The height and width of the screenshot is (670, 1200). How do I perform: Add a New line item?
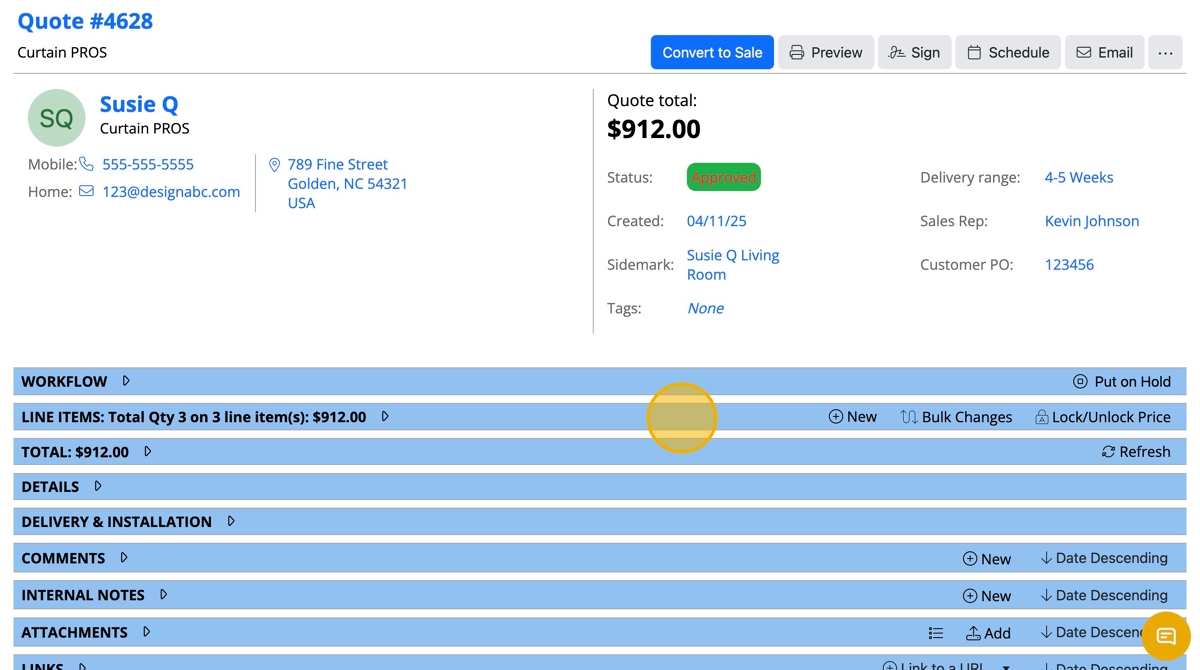click(853, 417)
